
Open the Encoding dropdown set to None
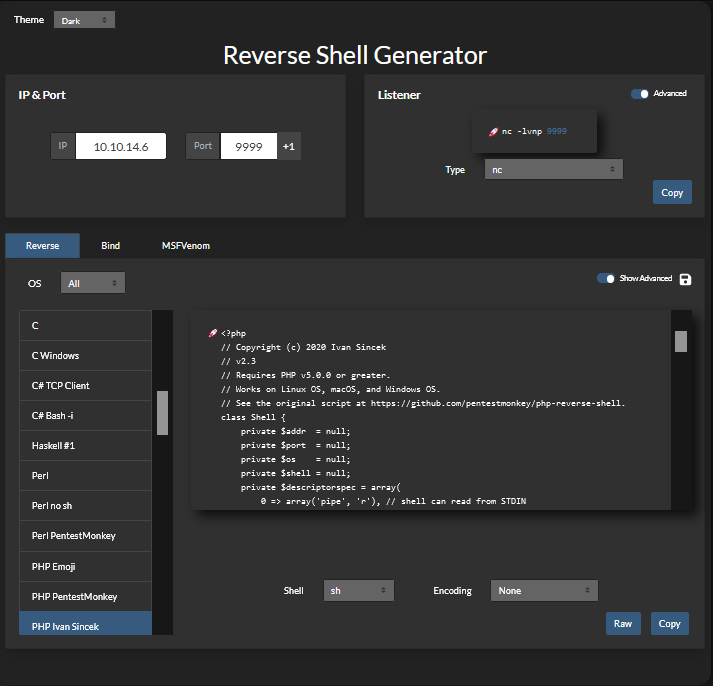544,591
